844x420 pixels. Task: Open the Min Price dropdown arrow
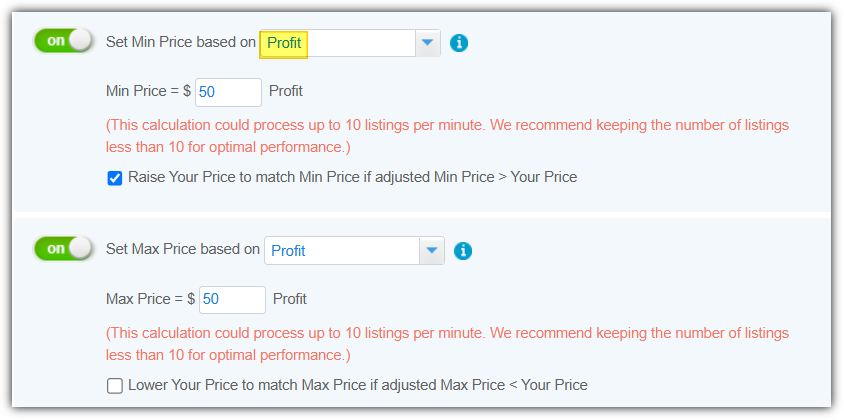[x=428, y=43]
